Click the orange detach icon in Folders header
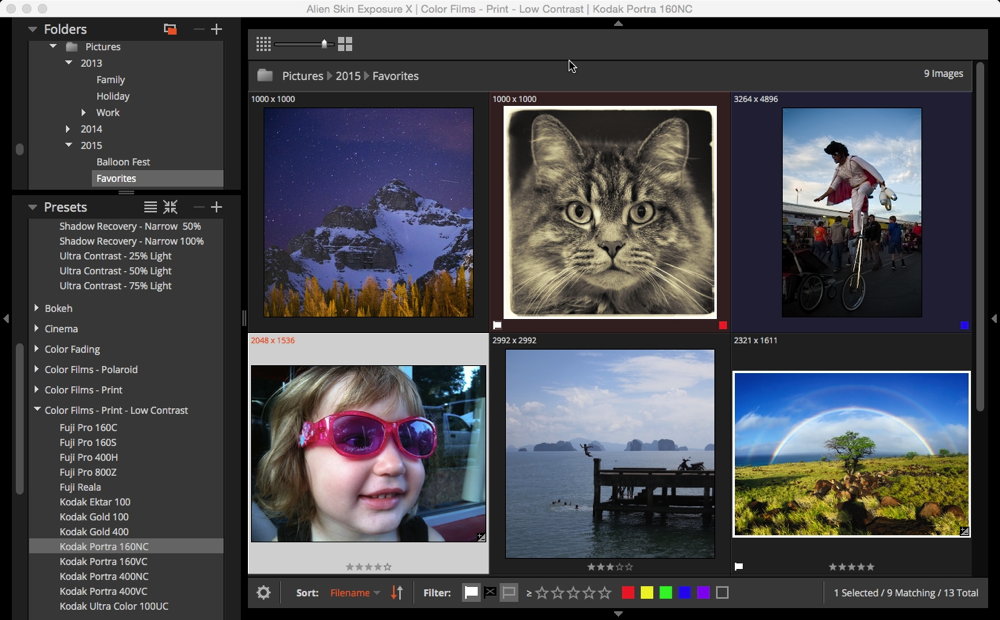This screenshot has height=620, width=1000. pyautogui.click(x=170, y=30)
